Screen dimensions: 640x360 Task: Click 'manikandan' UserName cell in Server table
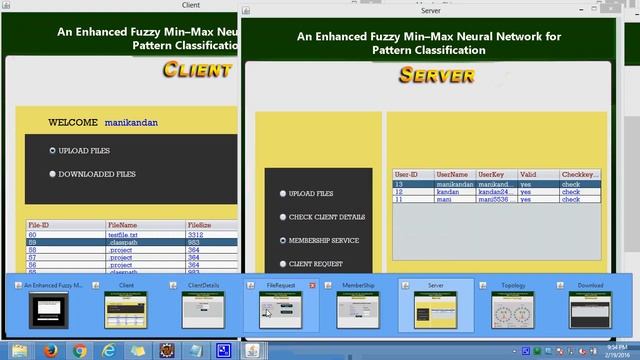click(x=455, y=184)
